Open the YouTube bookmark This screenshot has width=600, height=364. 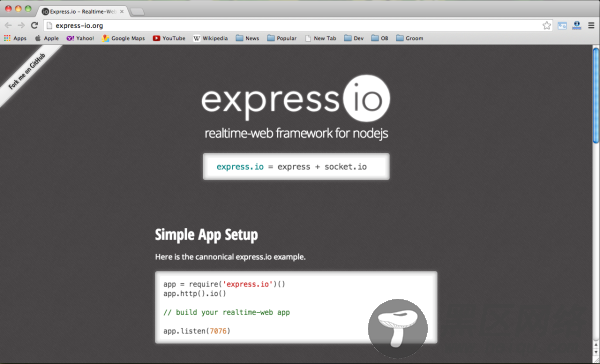tap(169, 38)
